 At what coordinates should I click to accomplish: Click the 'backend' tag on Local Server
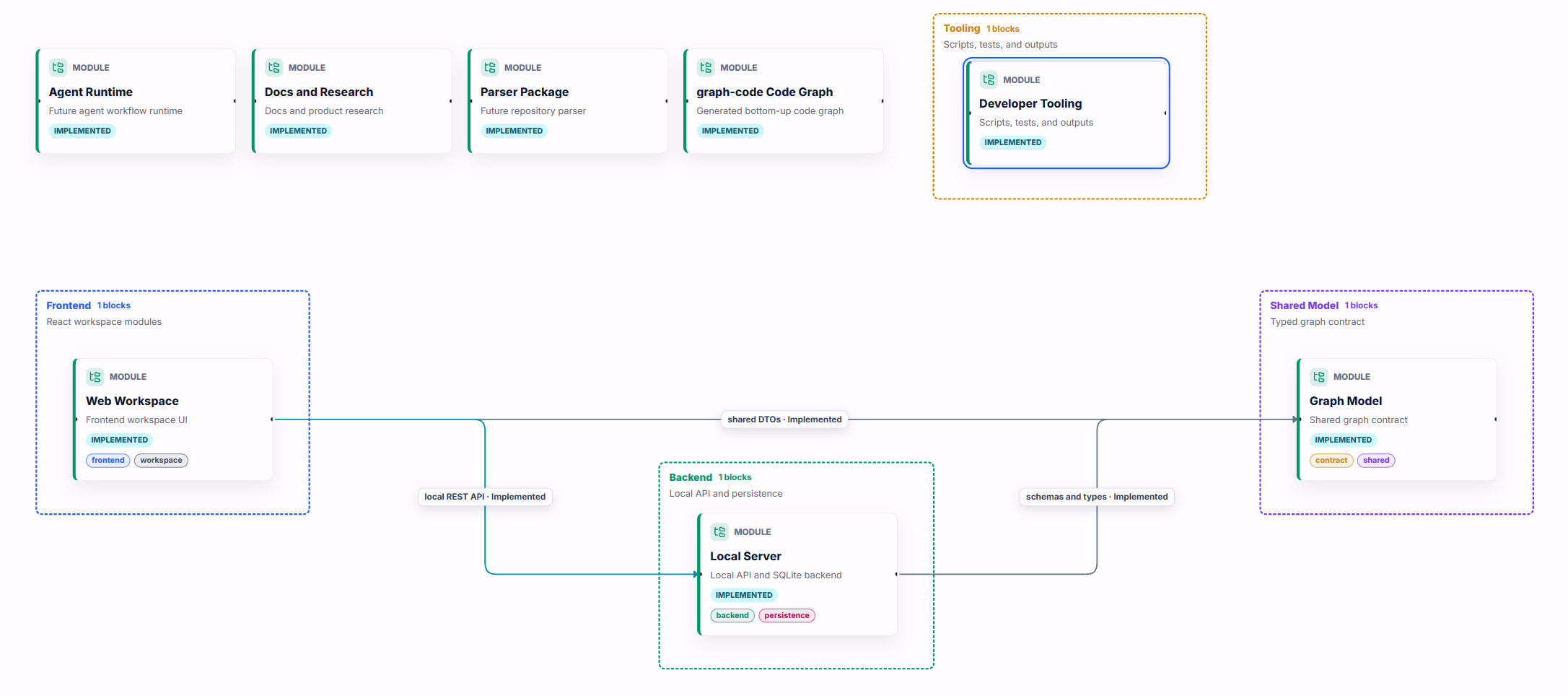732,616
